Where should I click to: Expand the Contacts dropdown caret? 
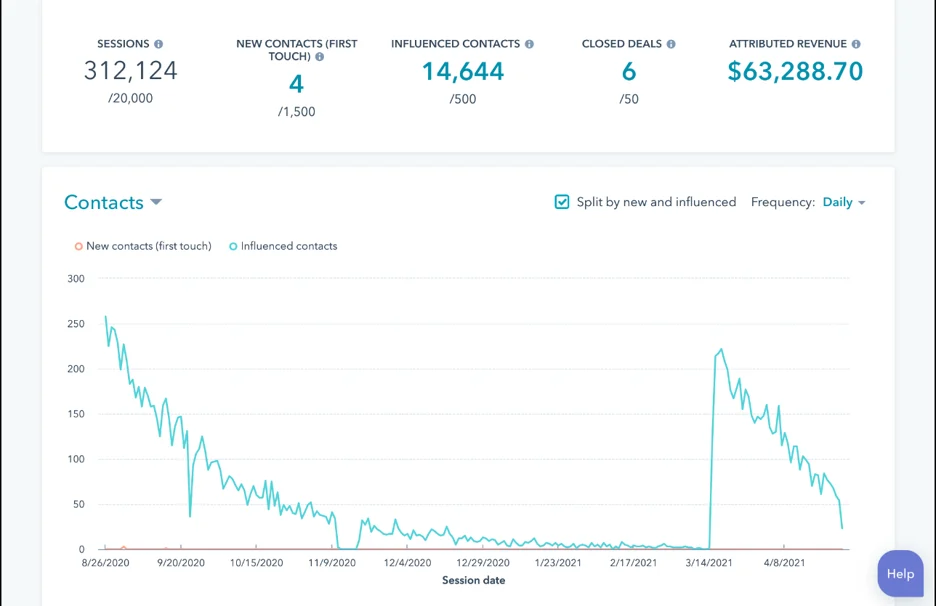156,202
